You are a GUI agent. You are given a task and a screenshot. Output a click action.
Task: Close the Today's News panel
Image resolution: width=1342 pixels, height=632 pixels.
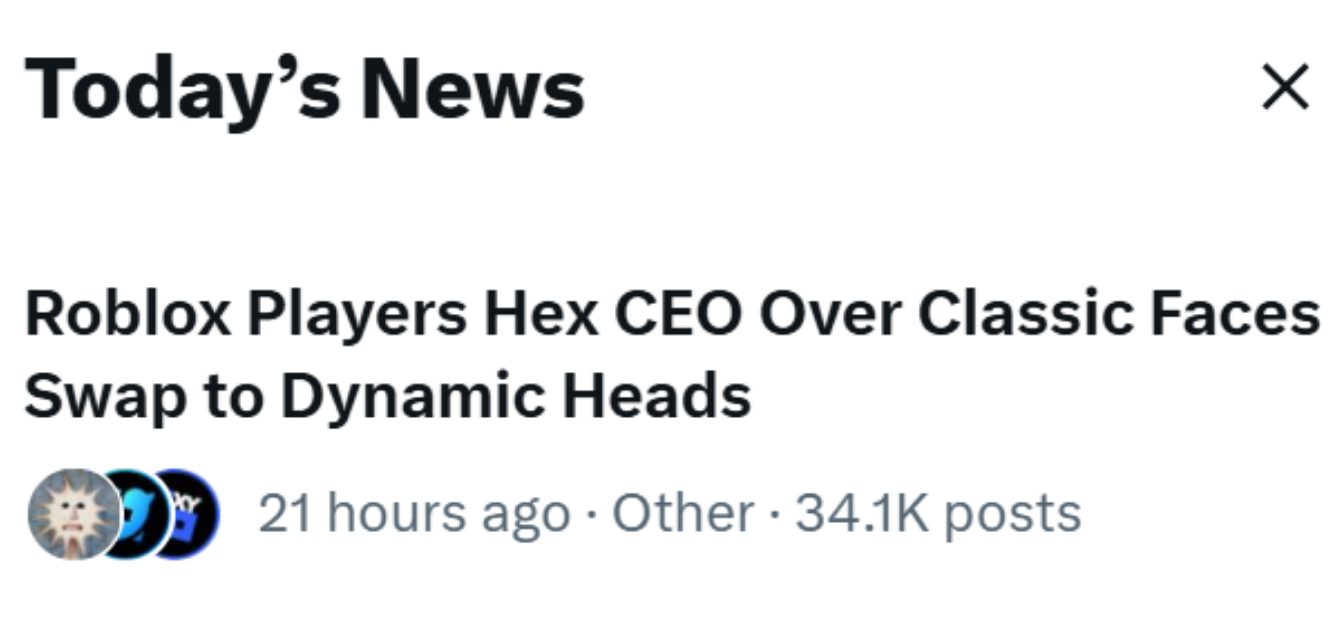click(1285, 87)
